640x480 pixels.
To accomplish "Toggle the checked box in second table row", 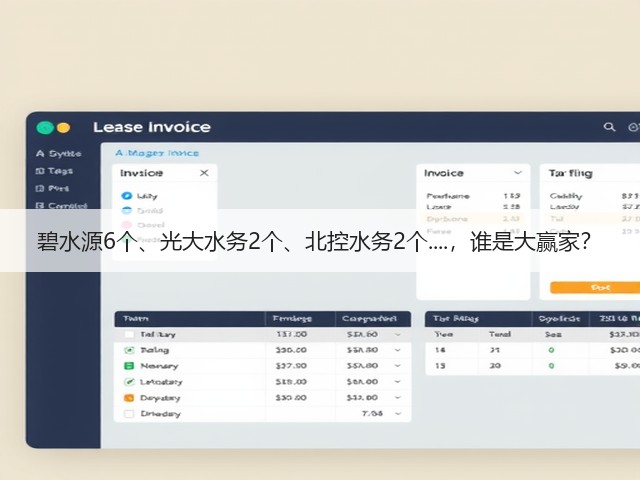I will point(129,350).
